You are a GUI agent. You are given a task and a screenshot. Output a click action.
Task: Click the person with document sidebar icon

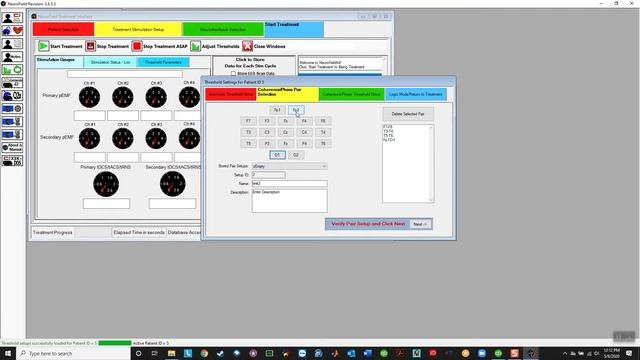tap(12, 44)
